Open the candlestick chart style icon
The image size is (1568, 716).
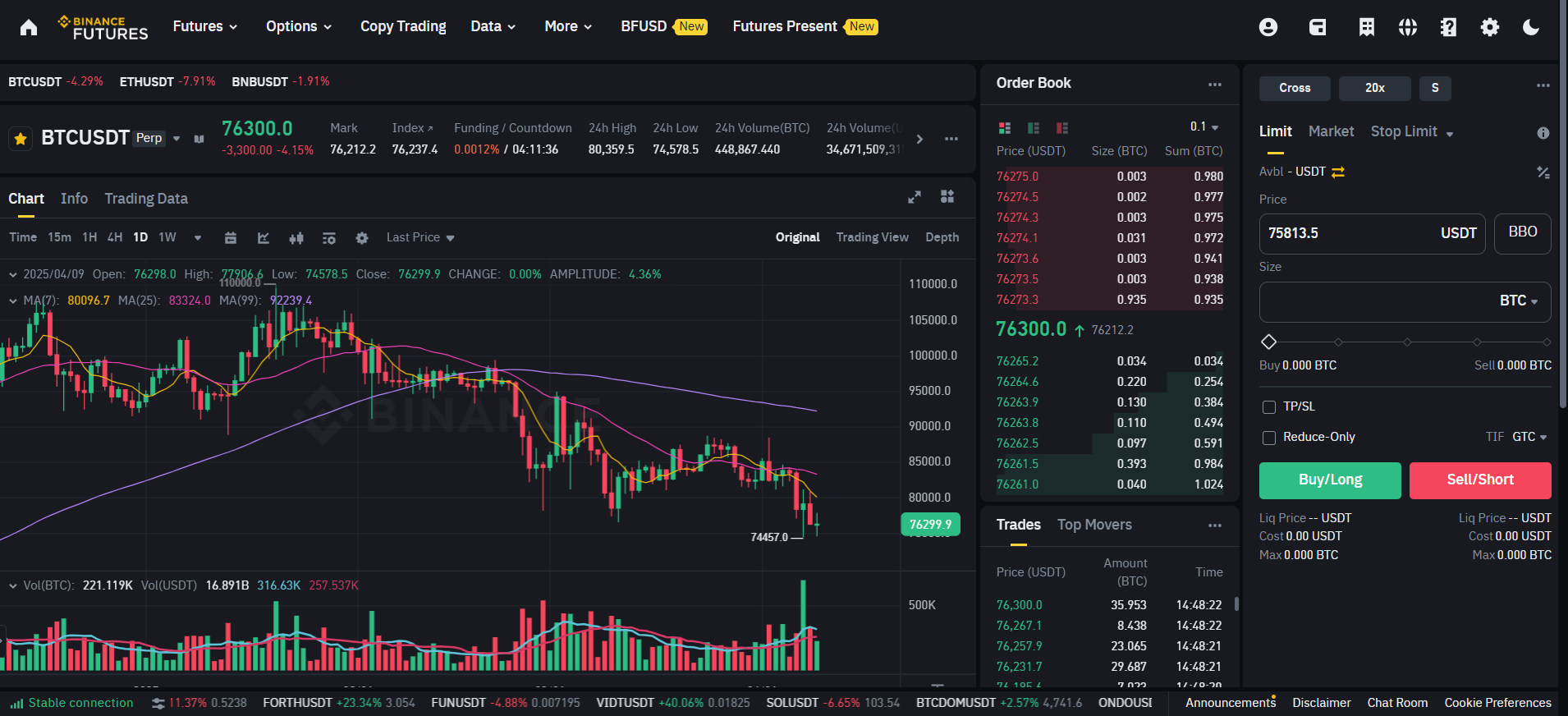296,238
